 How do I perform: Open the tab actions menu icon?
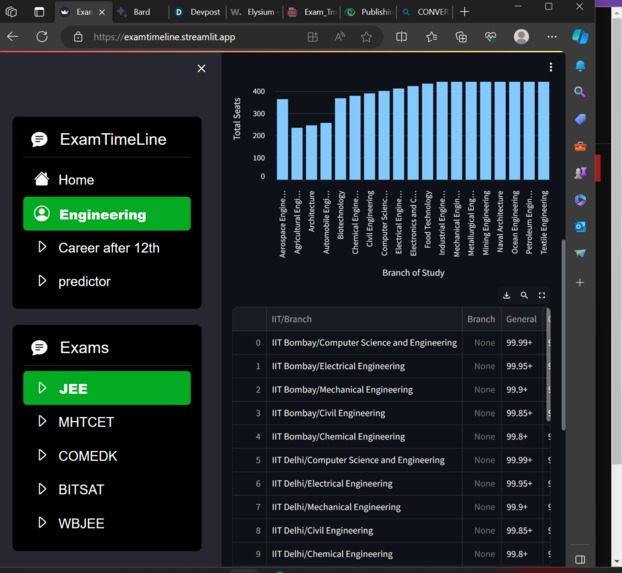[x=39, y=12]
